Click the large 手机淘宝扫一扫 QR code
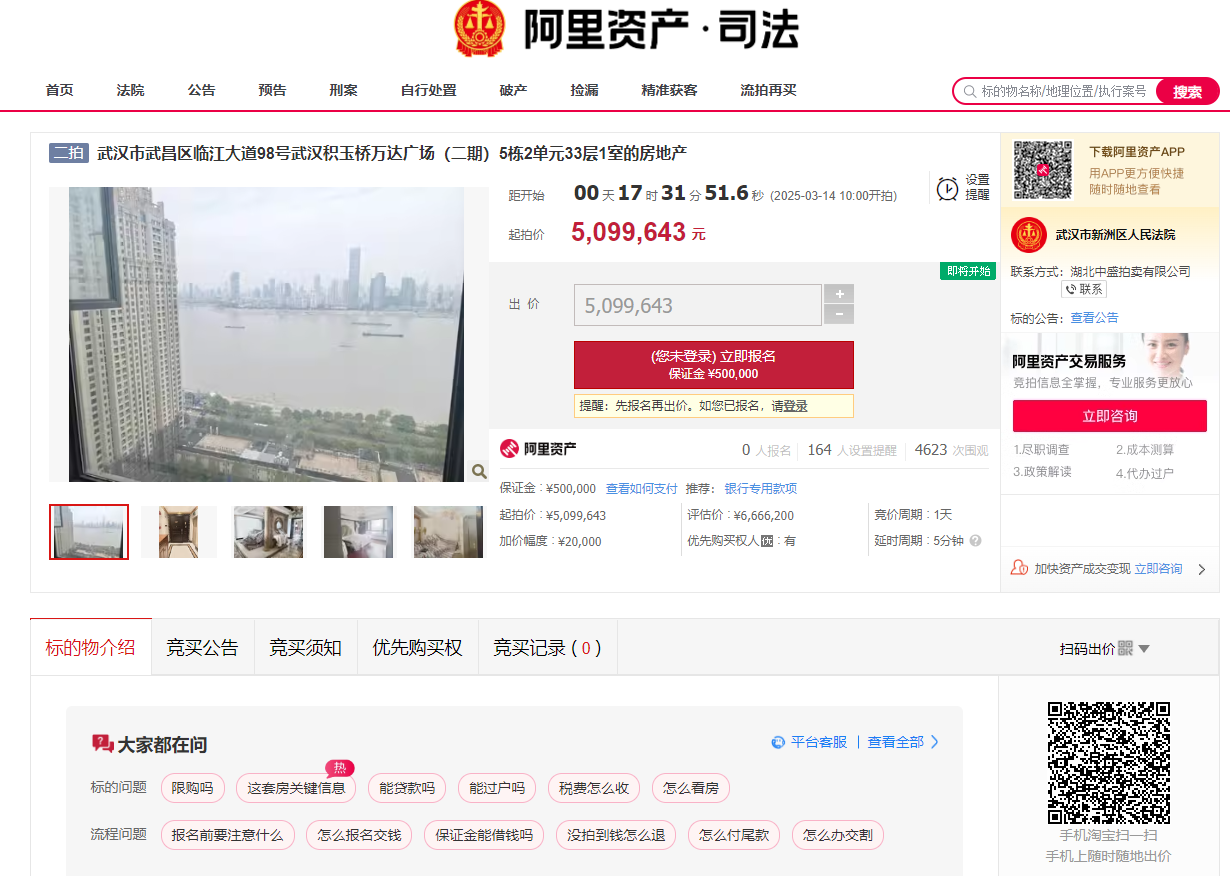Viewport: 1230px width, 876px height. (x=1109, y=763)
